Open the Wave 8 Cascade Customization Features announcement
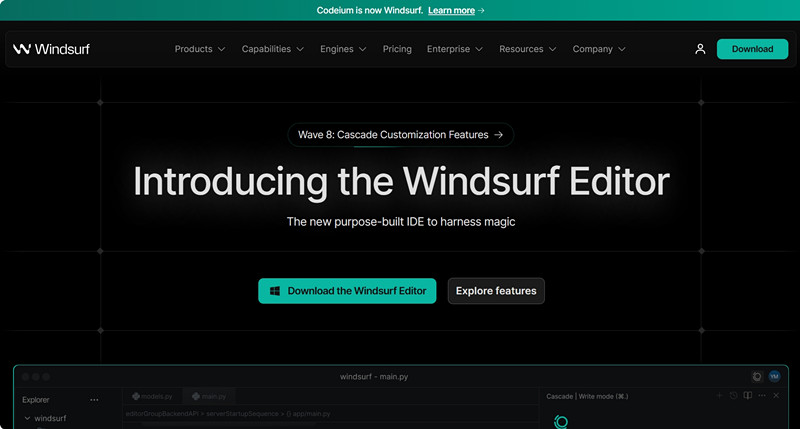This screenshot has width=800, height=429. pos(401,135)
